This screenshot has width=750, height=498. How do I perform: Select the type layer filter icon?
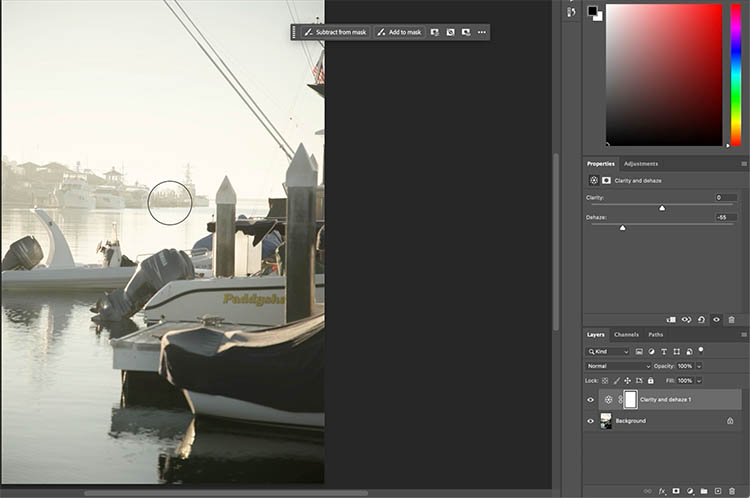(664, 352)
